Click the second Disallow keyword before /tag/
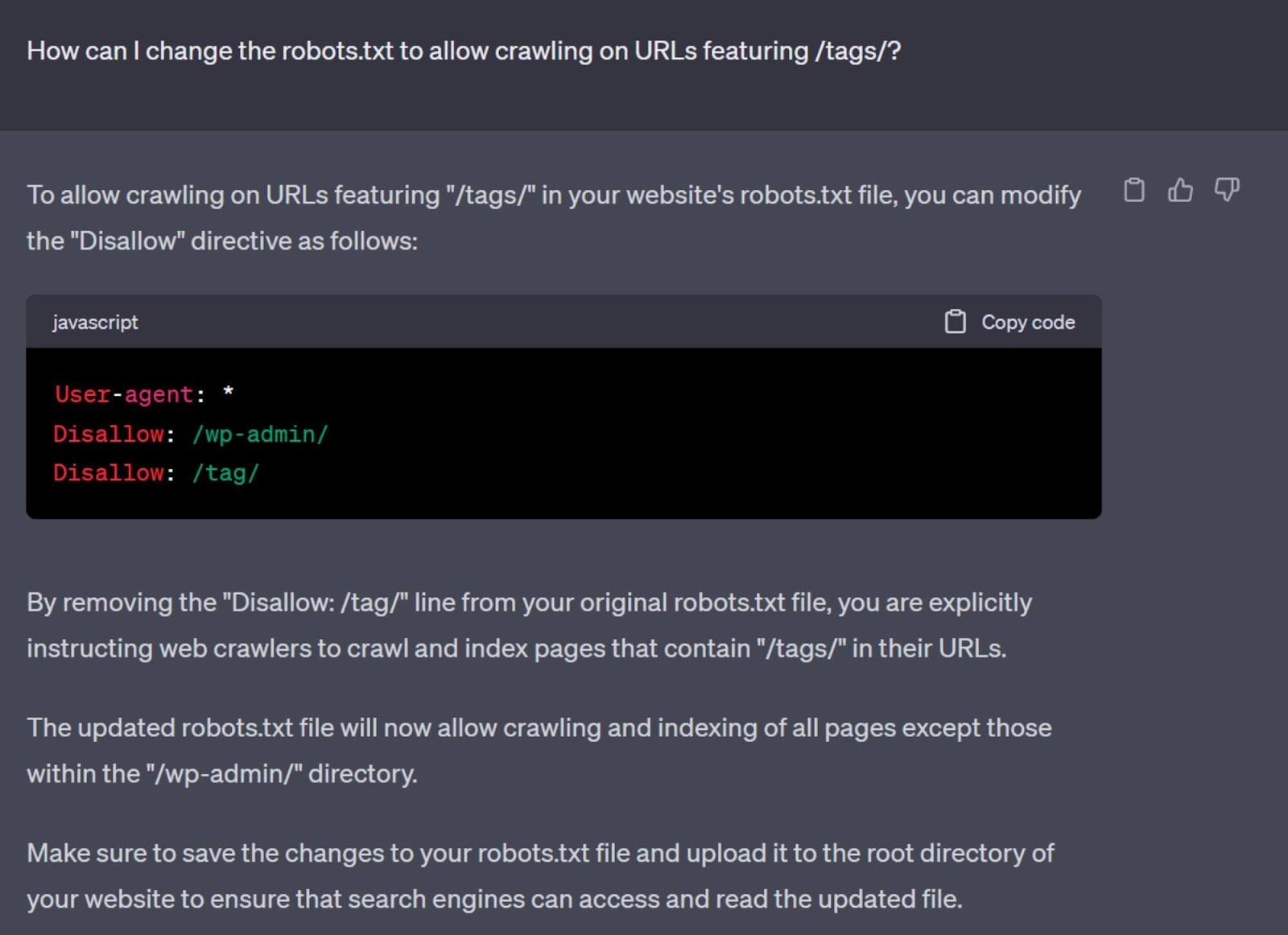Viewport: 1288px width, 935px height. pos(109,473)
